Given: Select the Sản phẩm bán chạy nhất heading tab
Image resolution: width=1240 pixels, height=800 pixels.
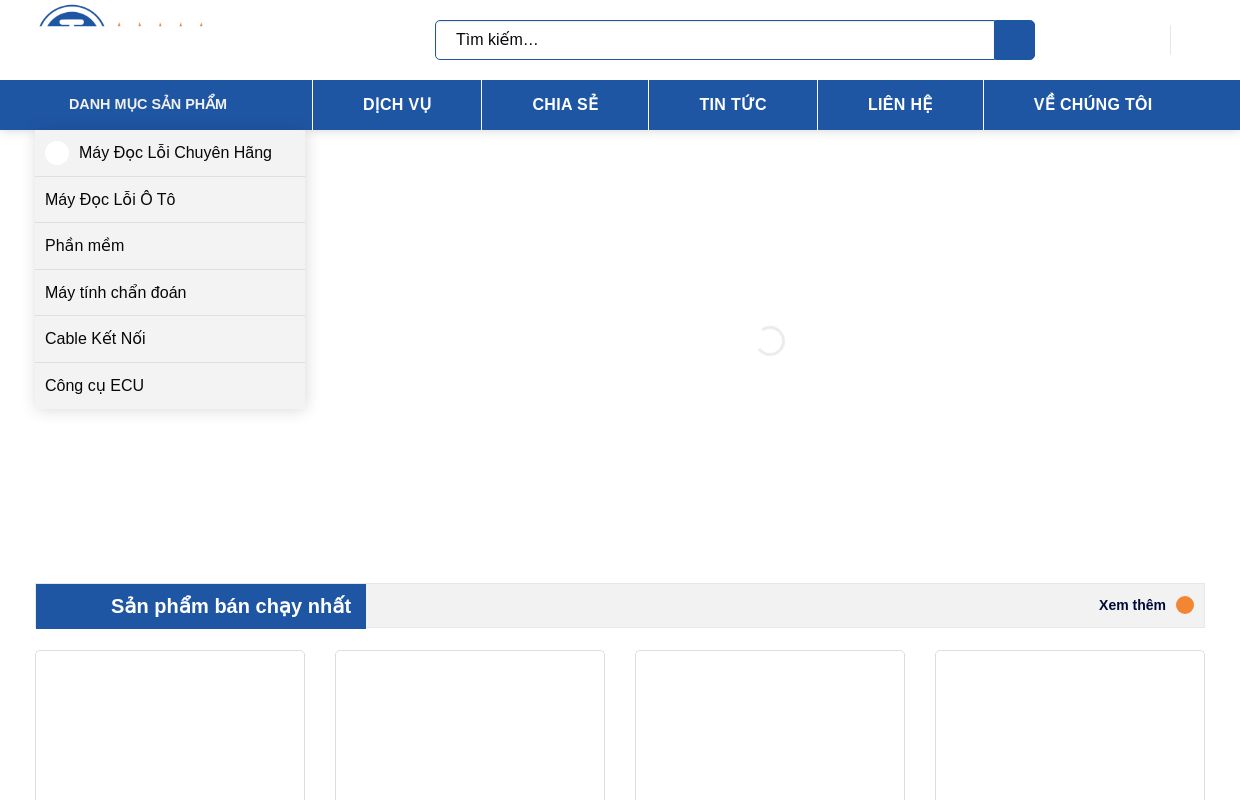Looking at the screenshot, I should [x=230, y=606].
